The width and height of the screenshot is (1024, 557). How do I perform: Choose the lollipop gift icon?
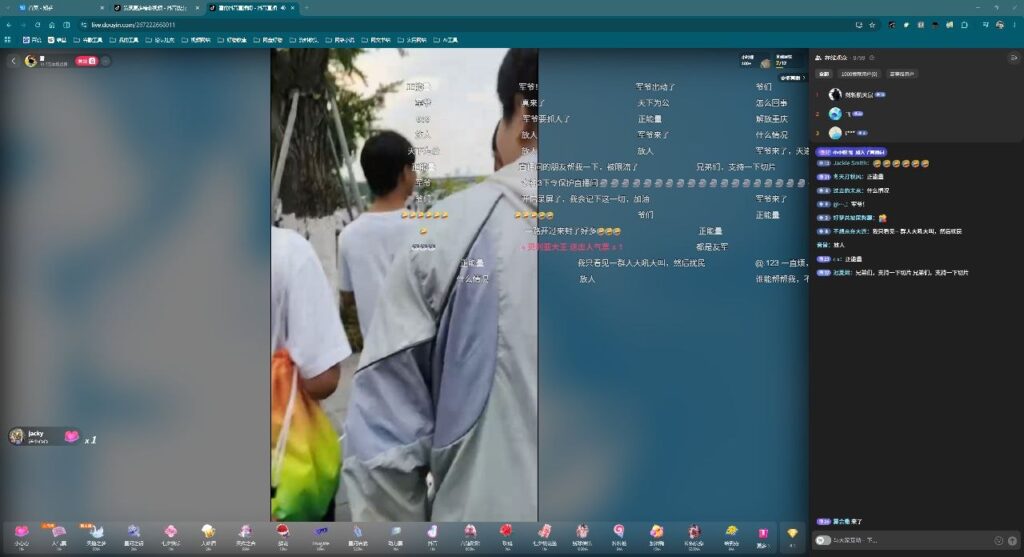coord(618,531)
